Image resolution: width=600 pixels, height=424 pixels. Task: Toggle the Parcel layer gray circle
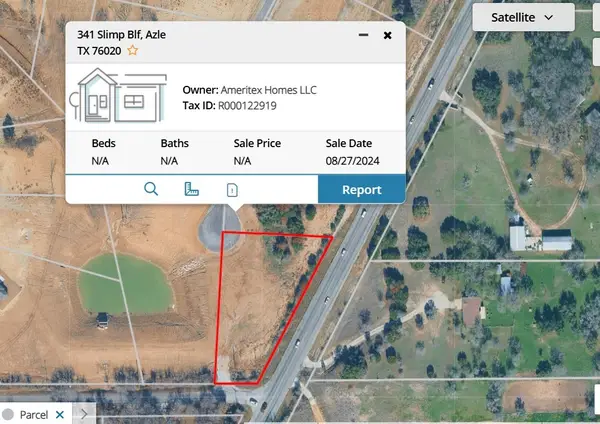click(x=8, y=414)
